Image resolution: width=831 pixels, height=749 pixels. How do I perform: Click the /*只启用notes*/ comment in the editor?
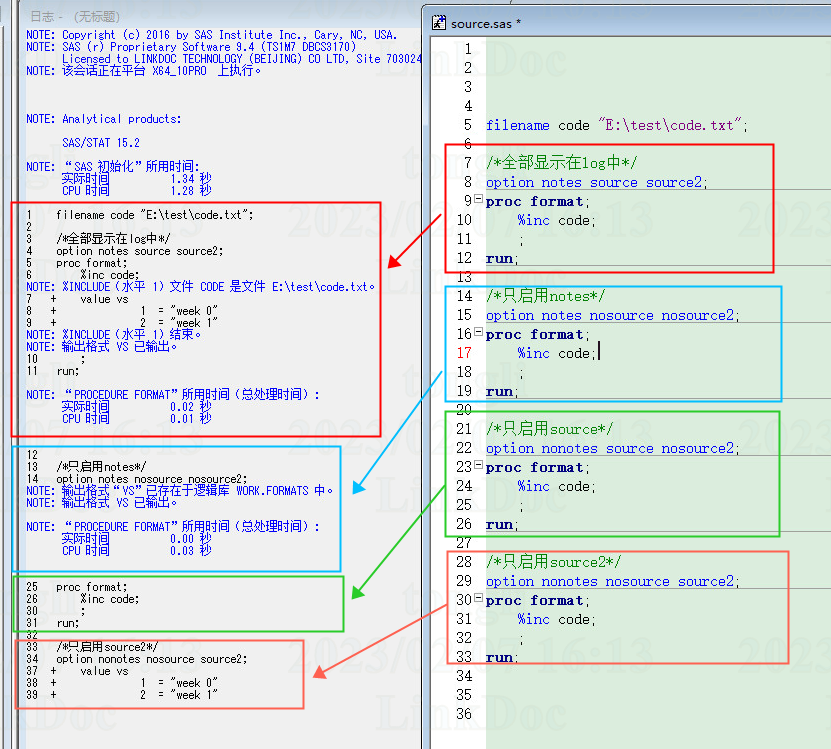coord(546,296)
